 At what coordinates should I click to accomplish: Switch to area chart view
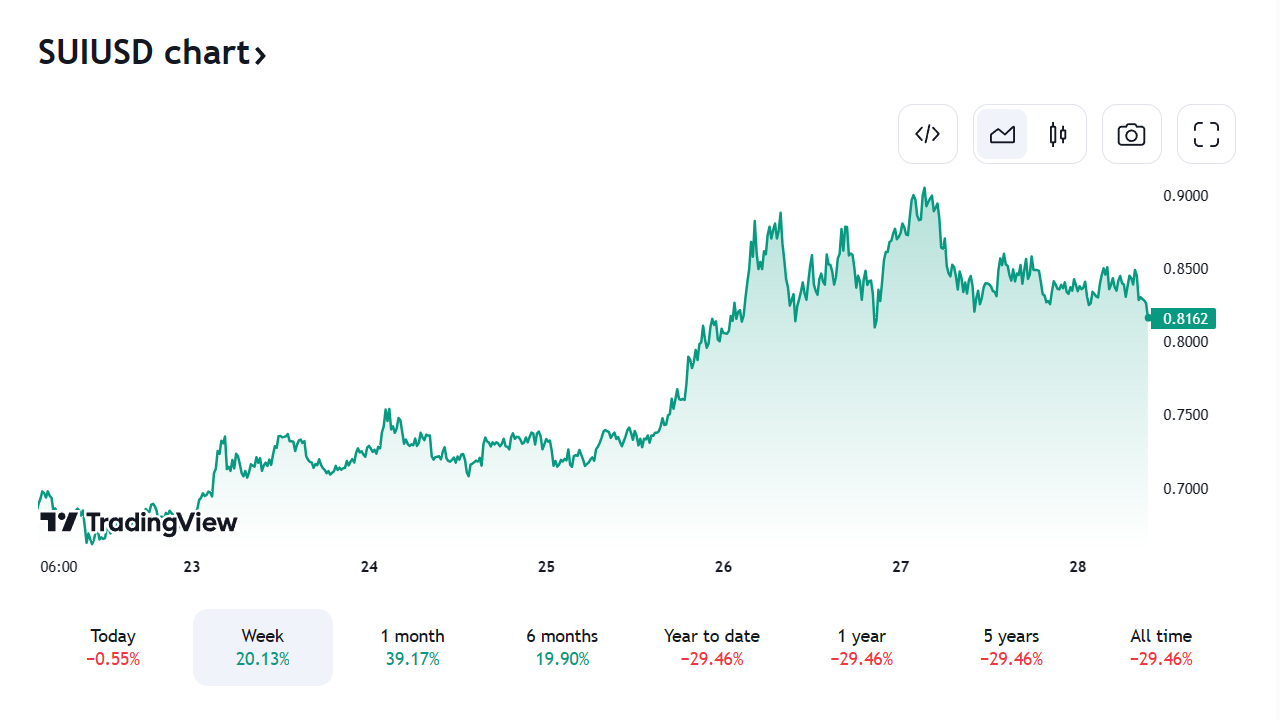click(x=1002, y=134)
